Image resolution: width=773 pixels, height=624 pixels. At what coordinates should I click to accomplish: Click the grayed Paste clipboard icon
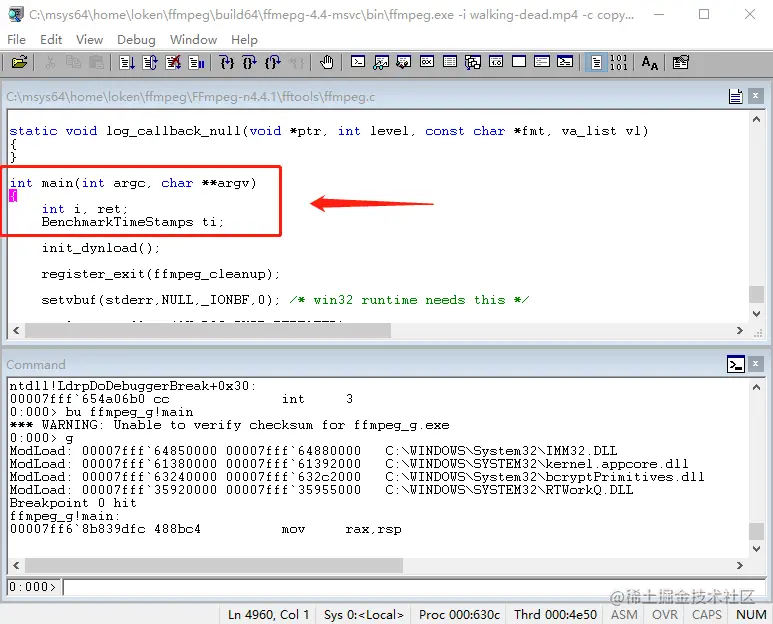pyautogui.click(x=96, y=63)
